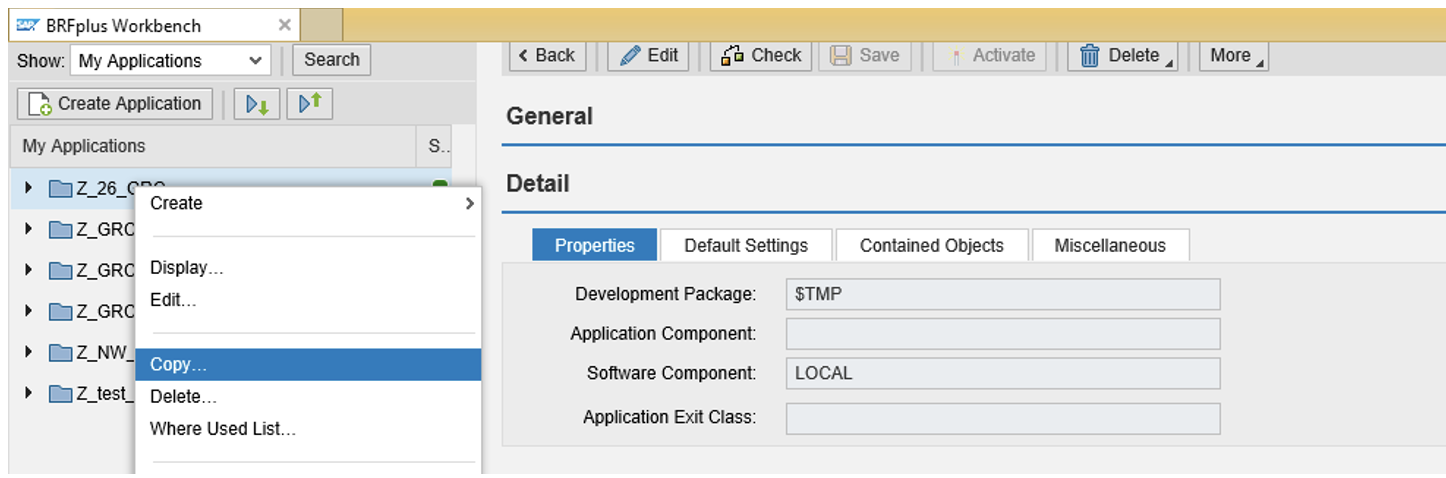Switch to the Contained Objects tab

(932, 245)
